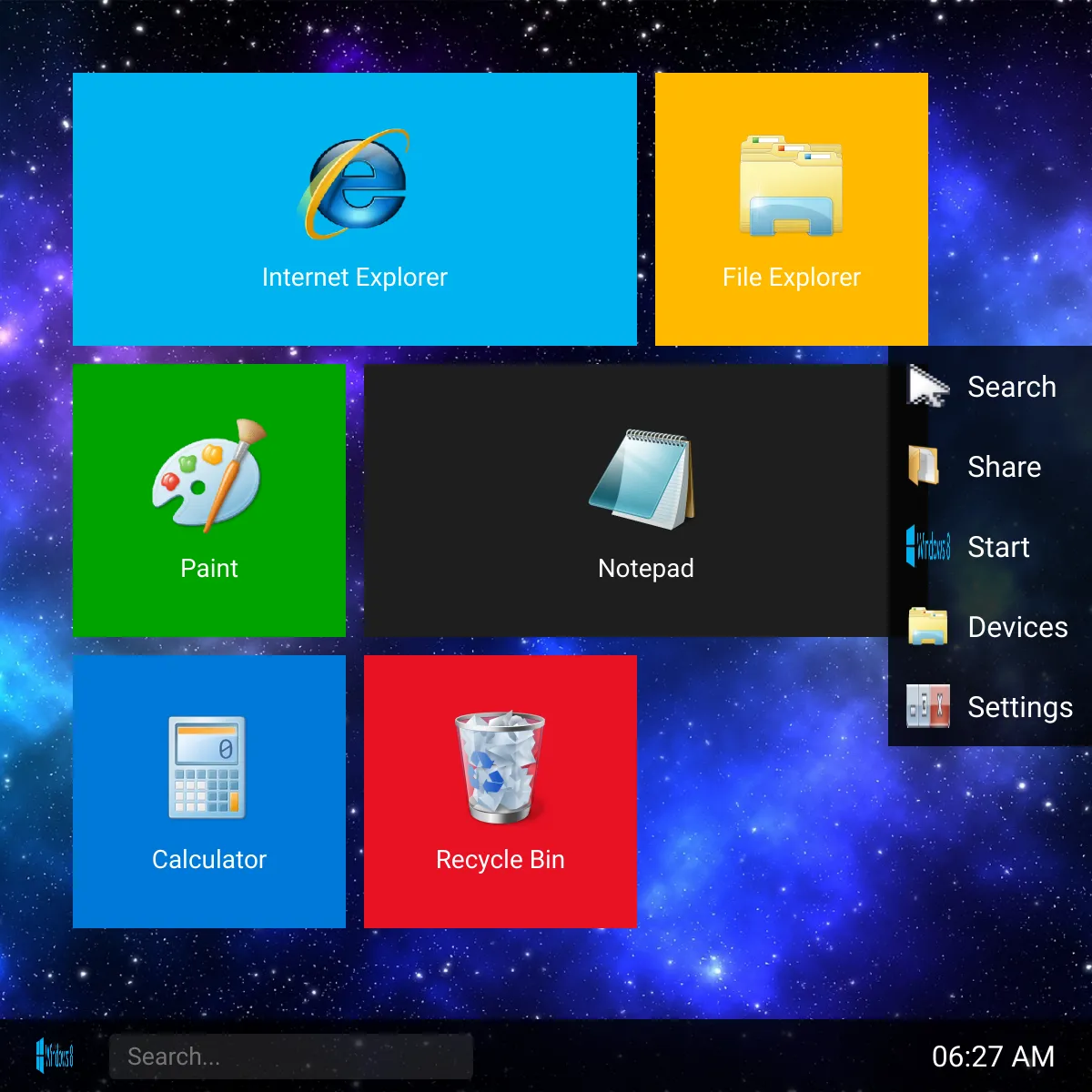Screen dimensions: 1092x1092
Task: Select the Search label in charms menu
Action: click(1011, 387)
